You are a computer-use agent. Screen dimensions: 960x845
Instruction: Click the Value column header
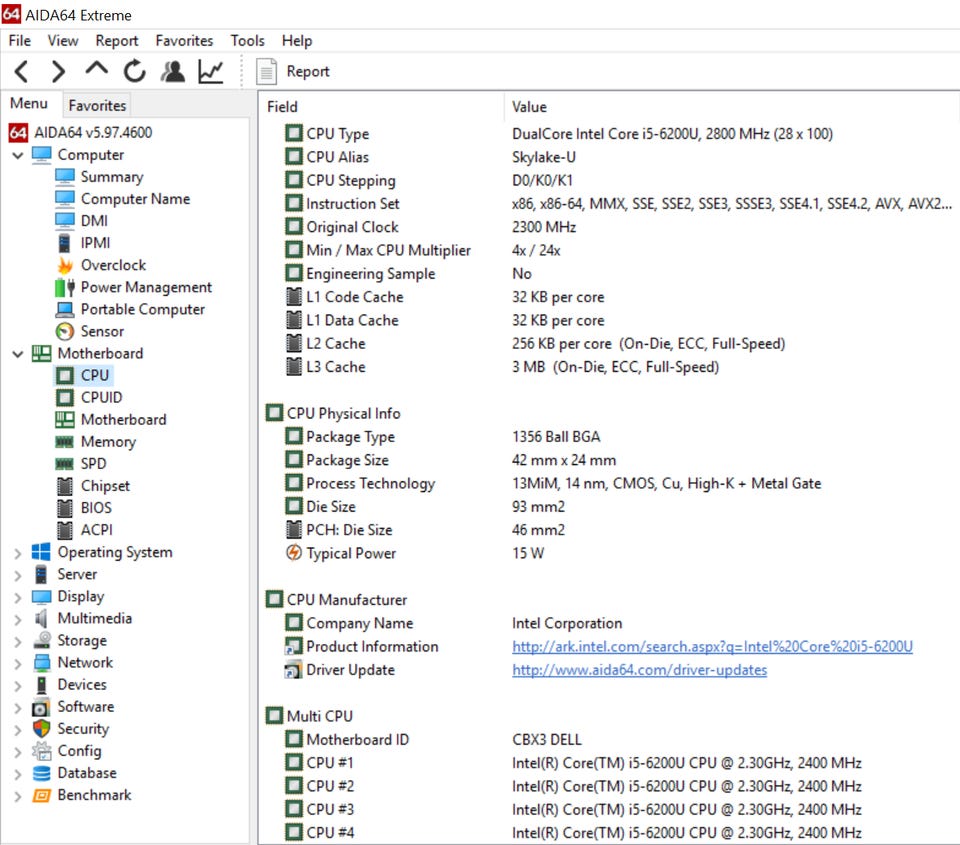tap(529, 107)
